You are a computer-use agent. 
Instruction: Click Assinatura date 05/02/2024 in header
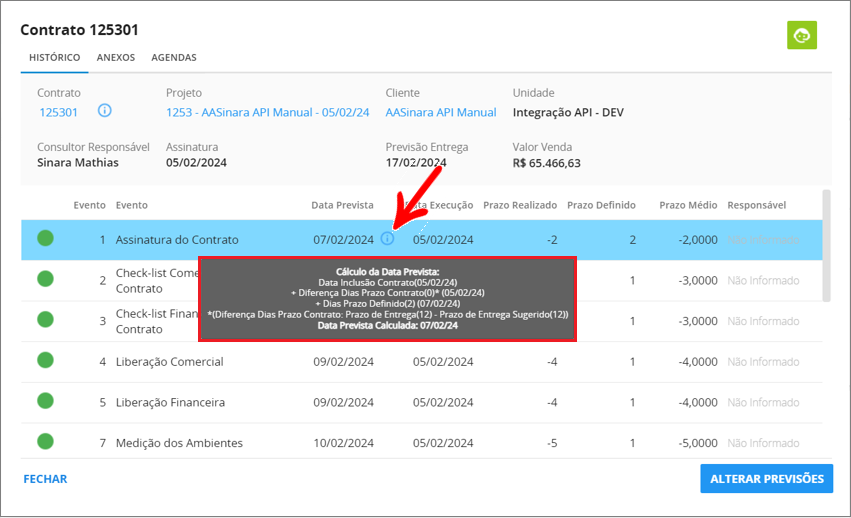196,163
